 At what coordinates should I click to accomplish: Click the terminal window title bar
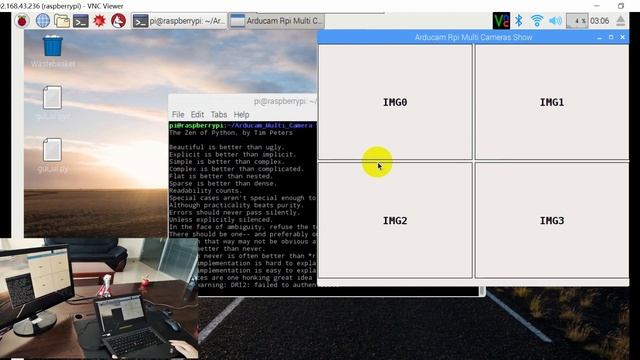[x=243, y=101]
